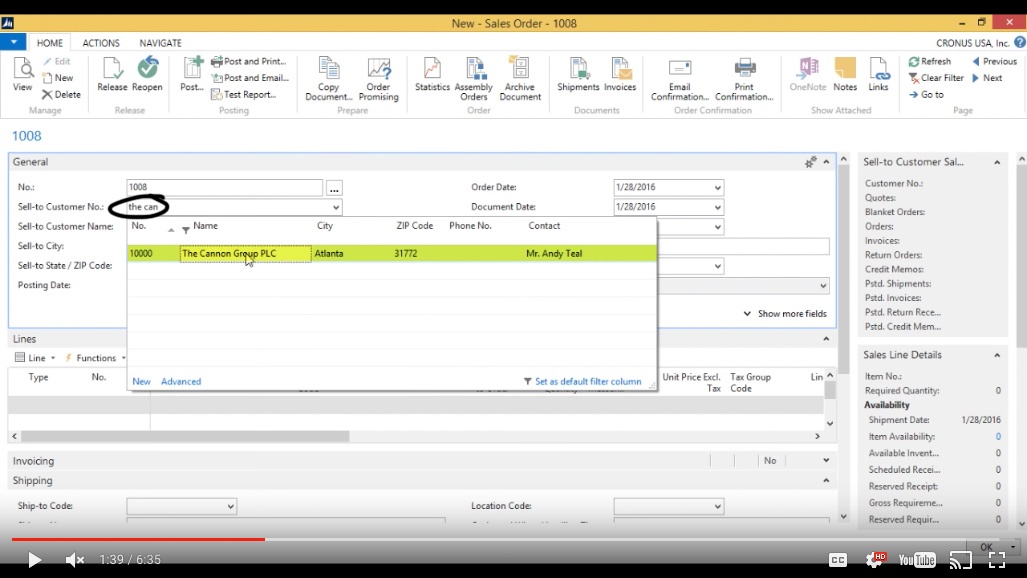Collapse Sales Line Details FactBox
Screen dimensions: 1027x578
click(x=997, y=355)
